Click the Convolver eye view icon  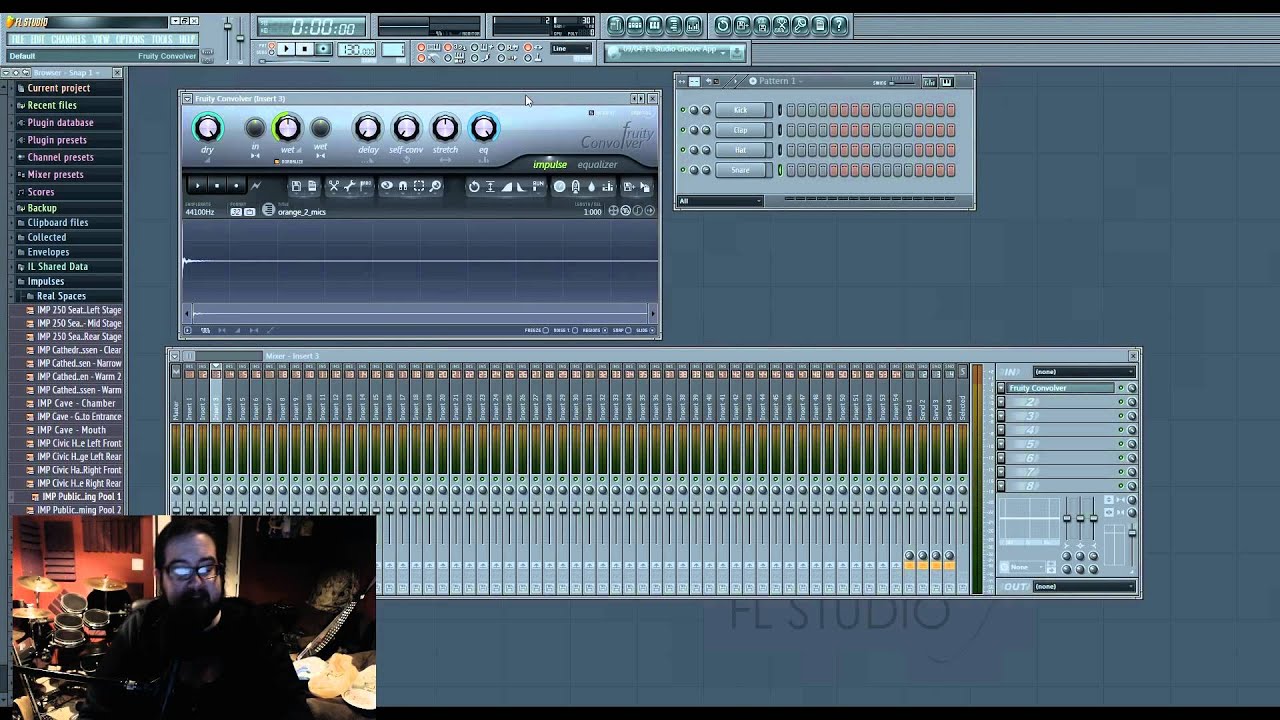(386, 186)
